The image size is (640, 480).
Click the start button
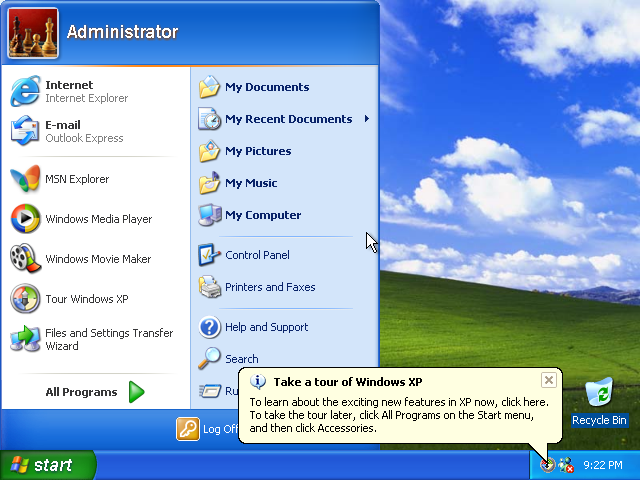(x=48, y=465)
